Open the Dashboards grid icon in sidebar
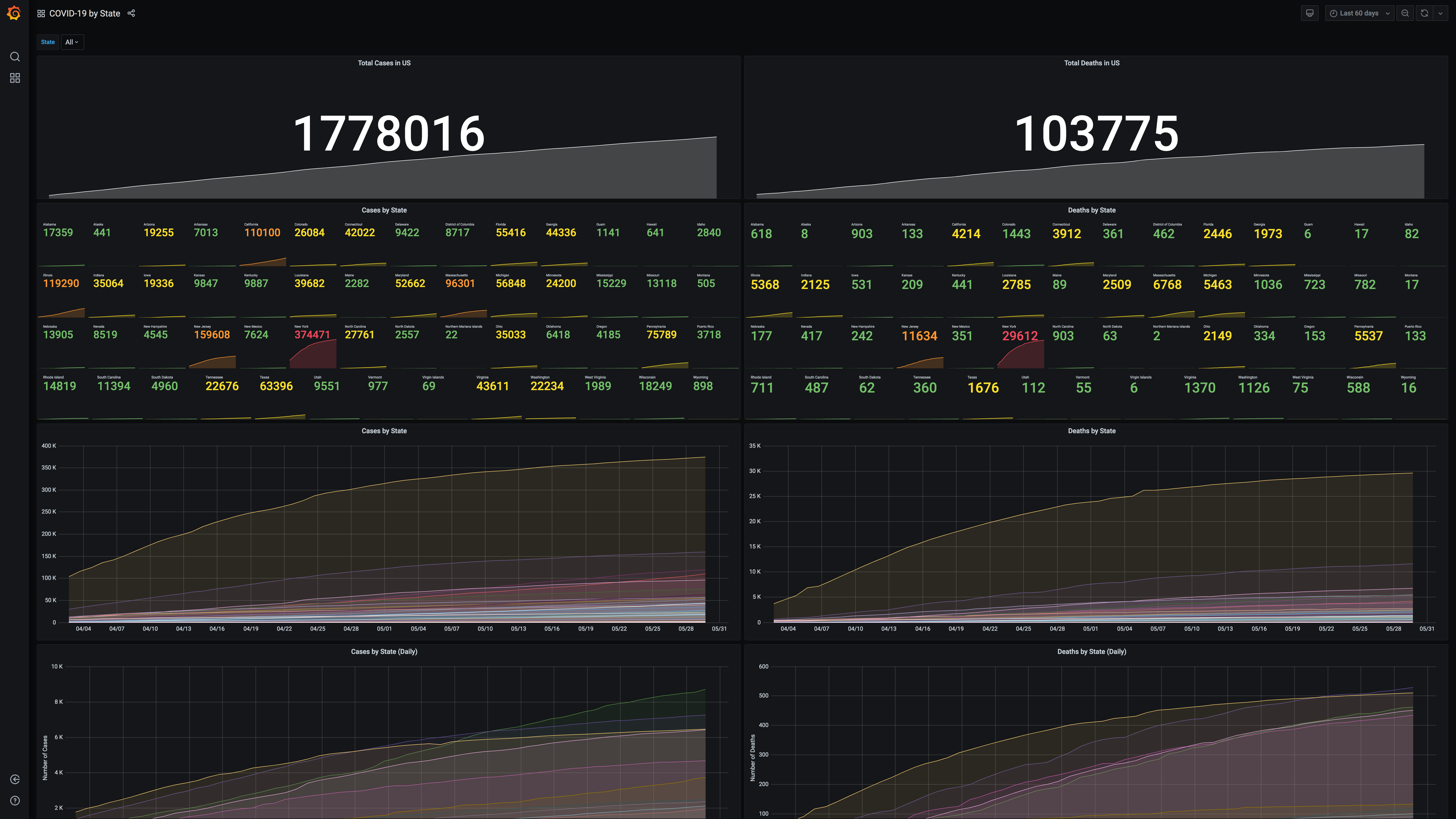Viewport: 1456px width, 819px height. (15, 78)
